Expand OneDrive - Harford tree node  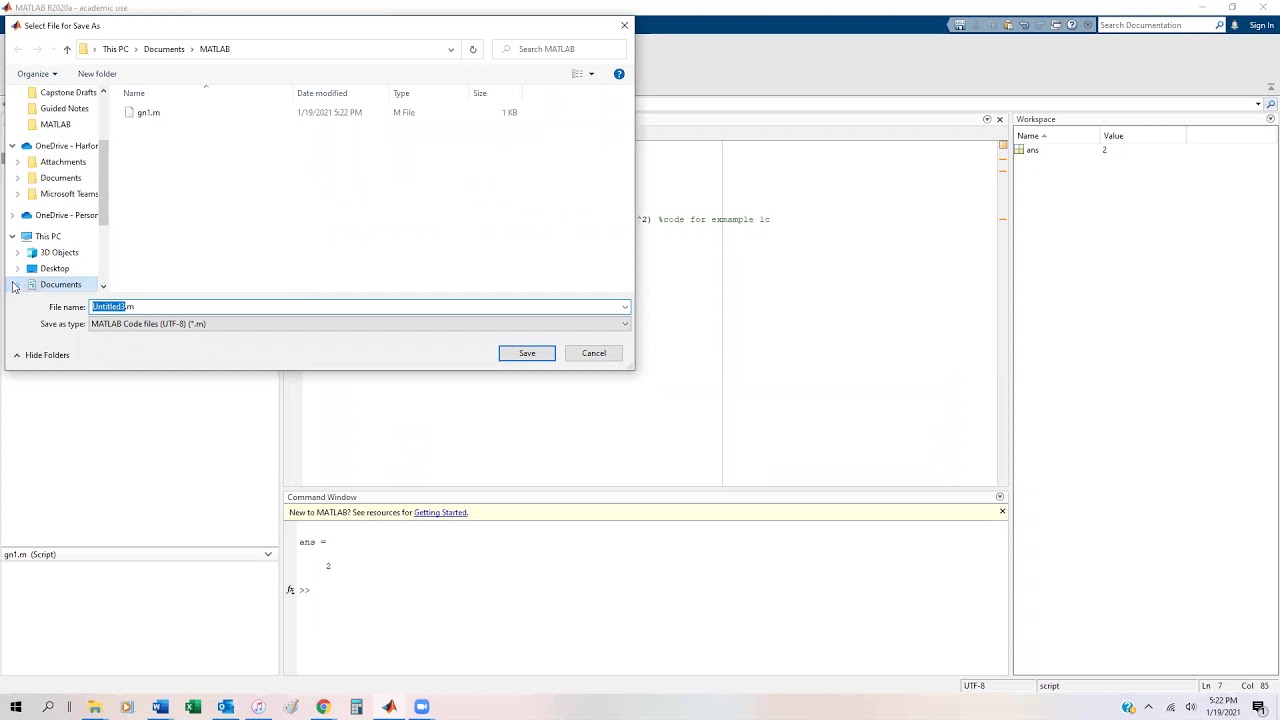click(x=12, y=146)
